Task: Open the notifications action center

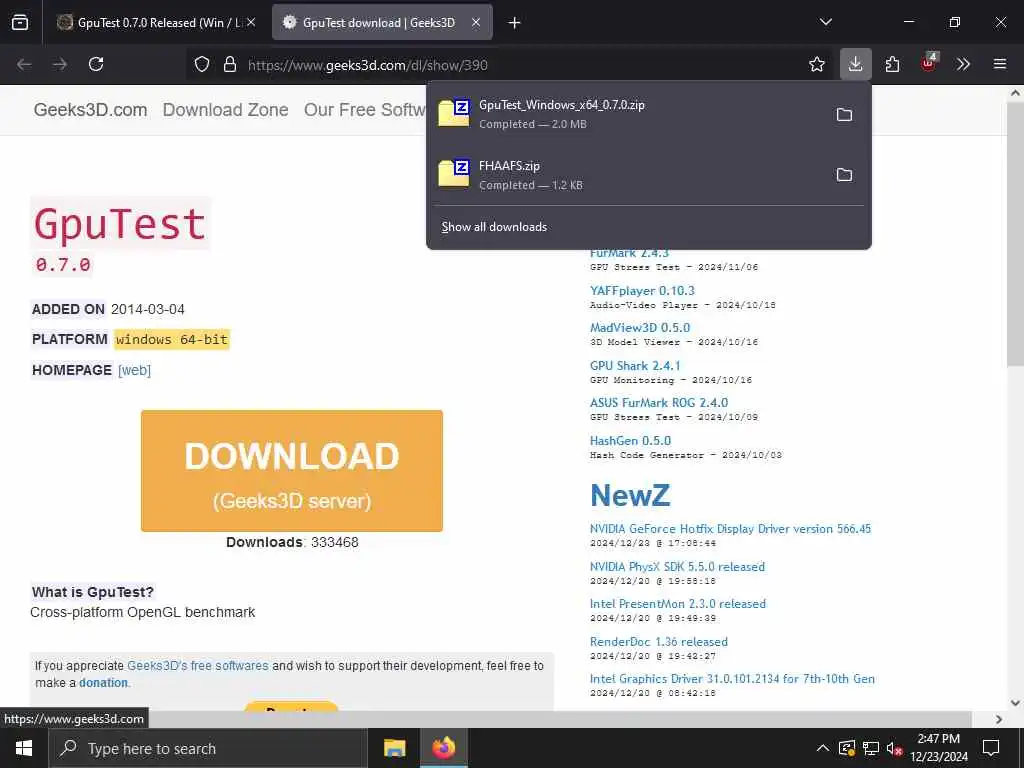Action: [991, 748]
